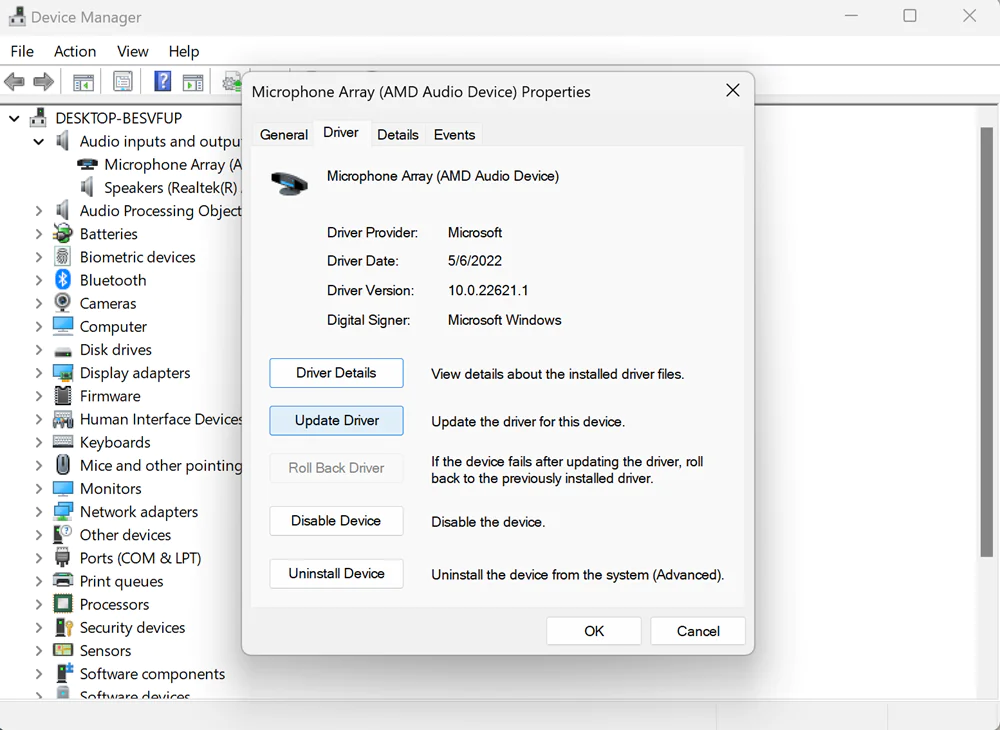Click the Properties sheet toolbar icon
Screen dimensions: 1000x730
click(122, 82)
